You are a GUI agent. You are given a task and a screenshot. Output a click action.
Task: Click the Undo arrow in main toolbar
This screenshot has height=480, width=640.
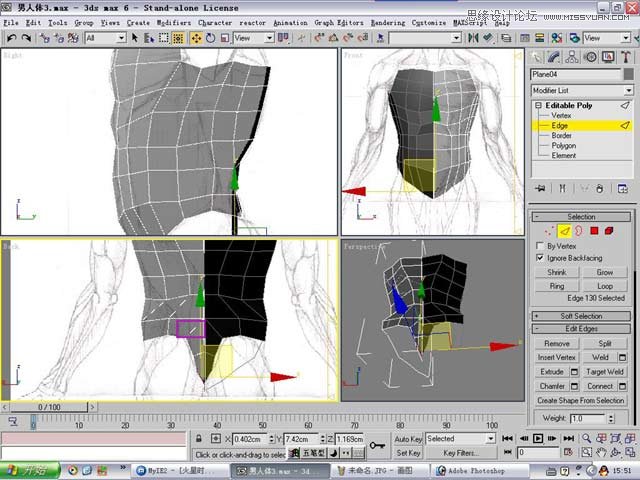point(10,38)
